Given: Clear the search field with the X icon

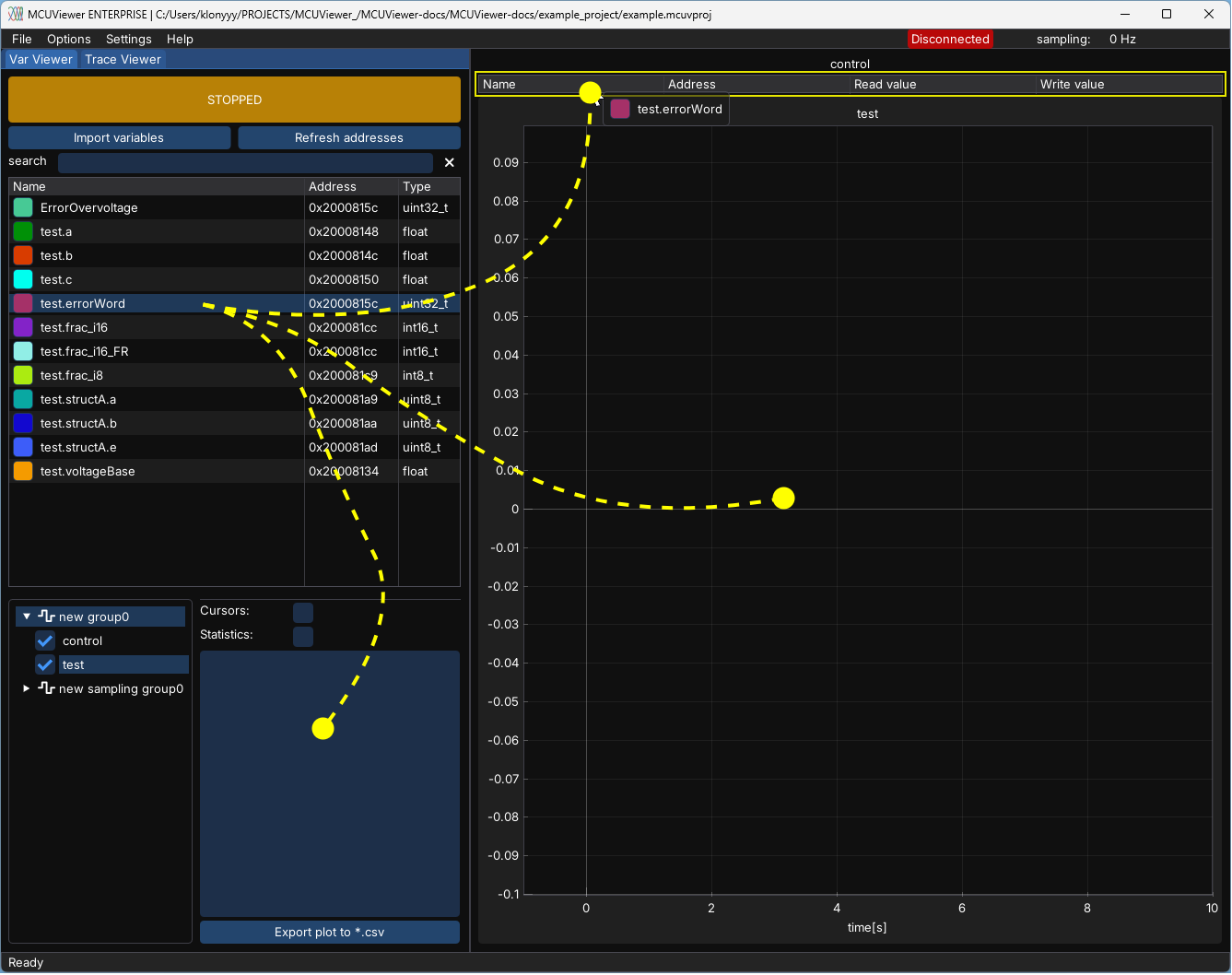Looking at the screenshot, I should [x=450, y=162].
